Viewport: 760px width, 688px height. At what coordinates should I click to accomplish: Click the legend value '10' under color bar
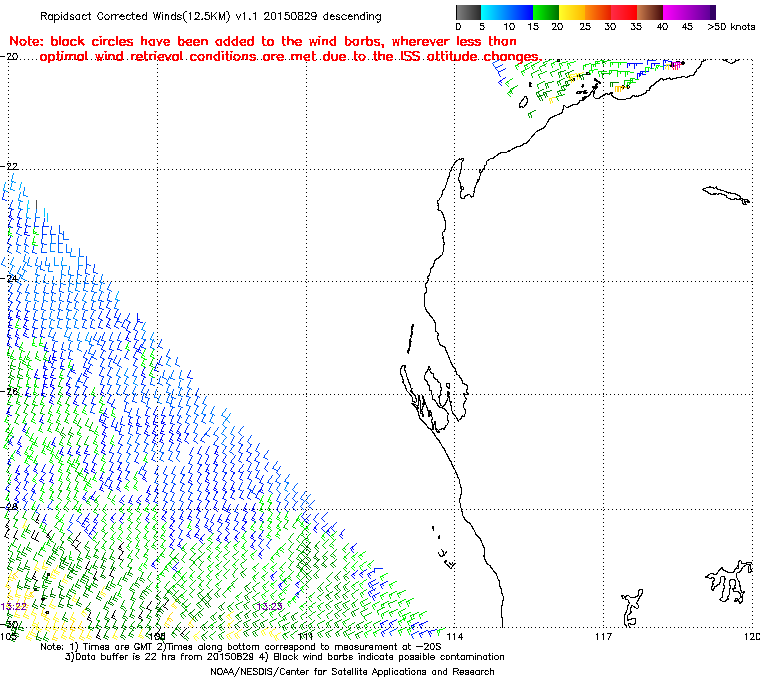tap(508, 27)
